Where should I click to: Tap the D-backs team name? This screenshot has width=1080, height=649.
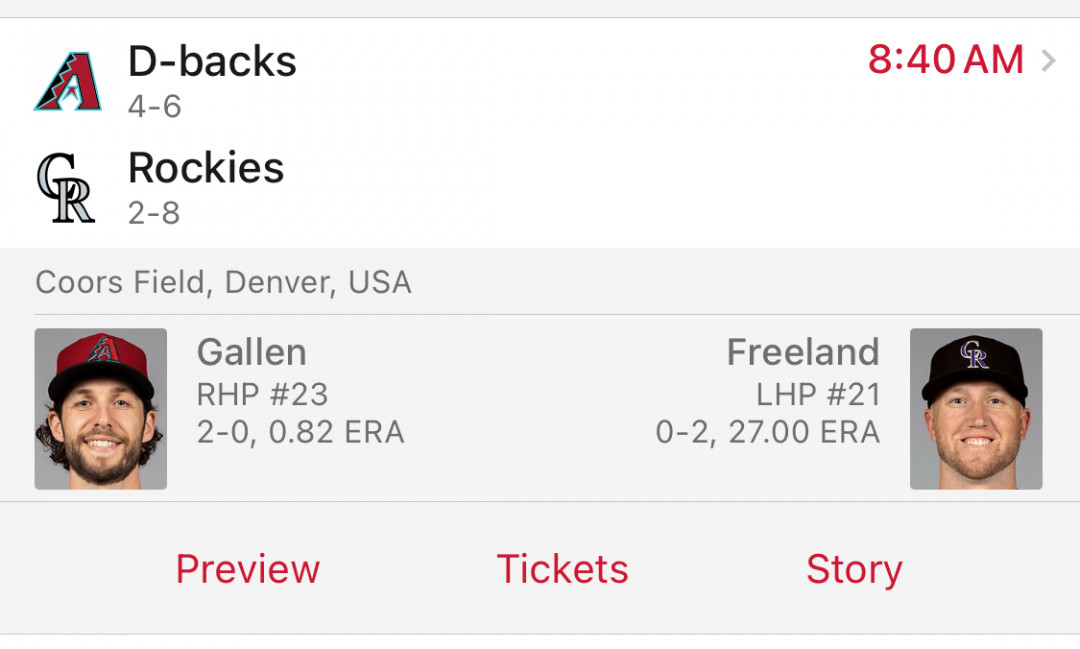tap(212, 61)
